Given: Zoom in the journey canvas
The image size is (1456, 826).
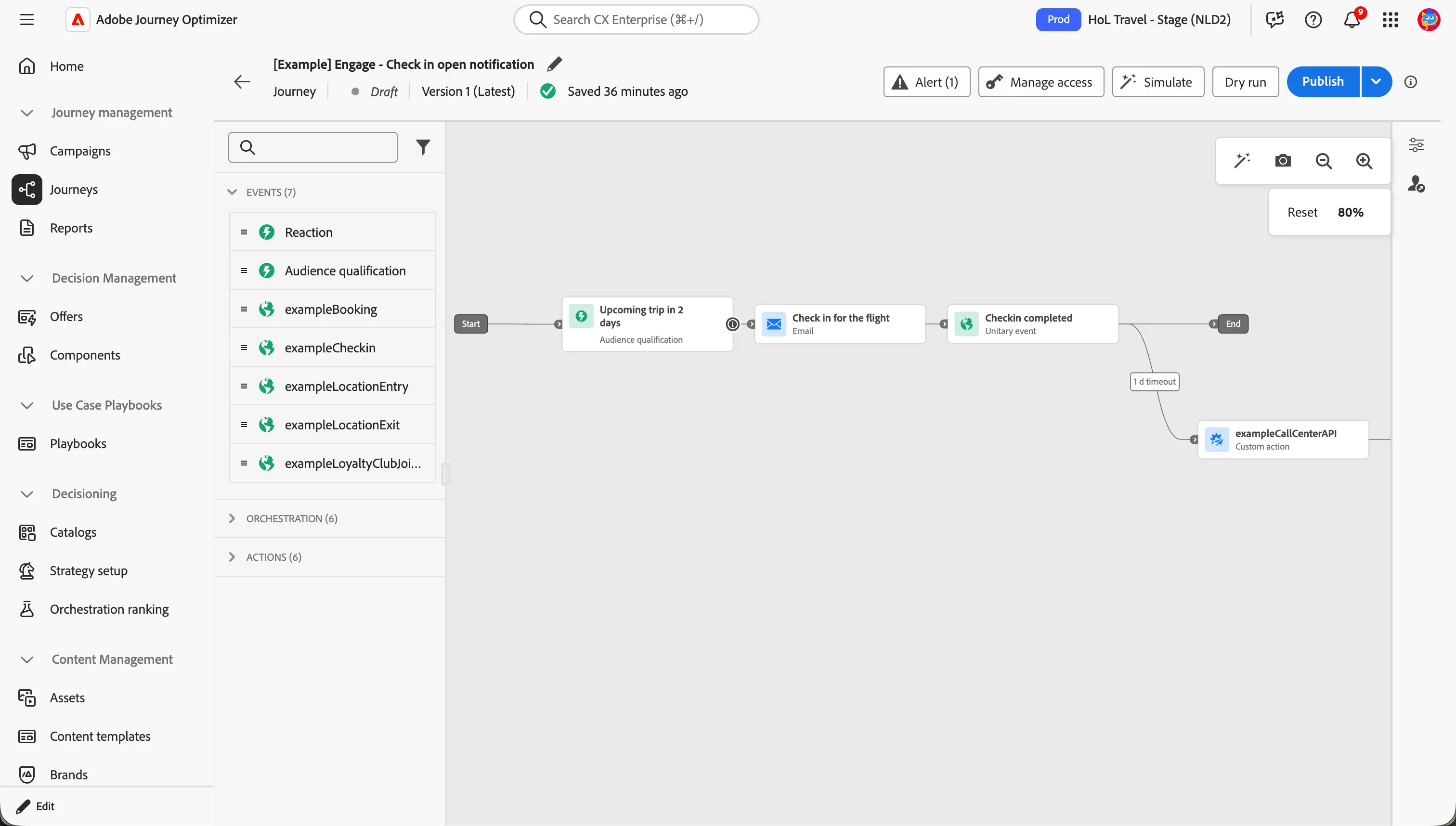Looking at the screenshot, I should (x=1364, y=161).
